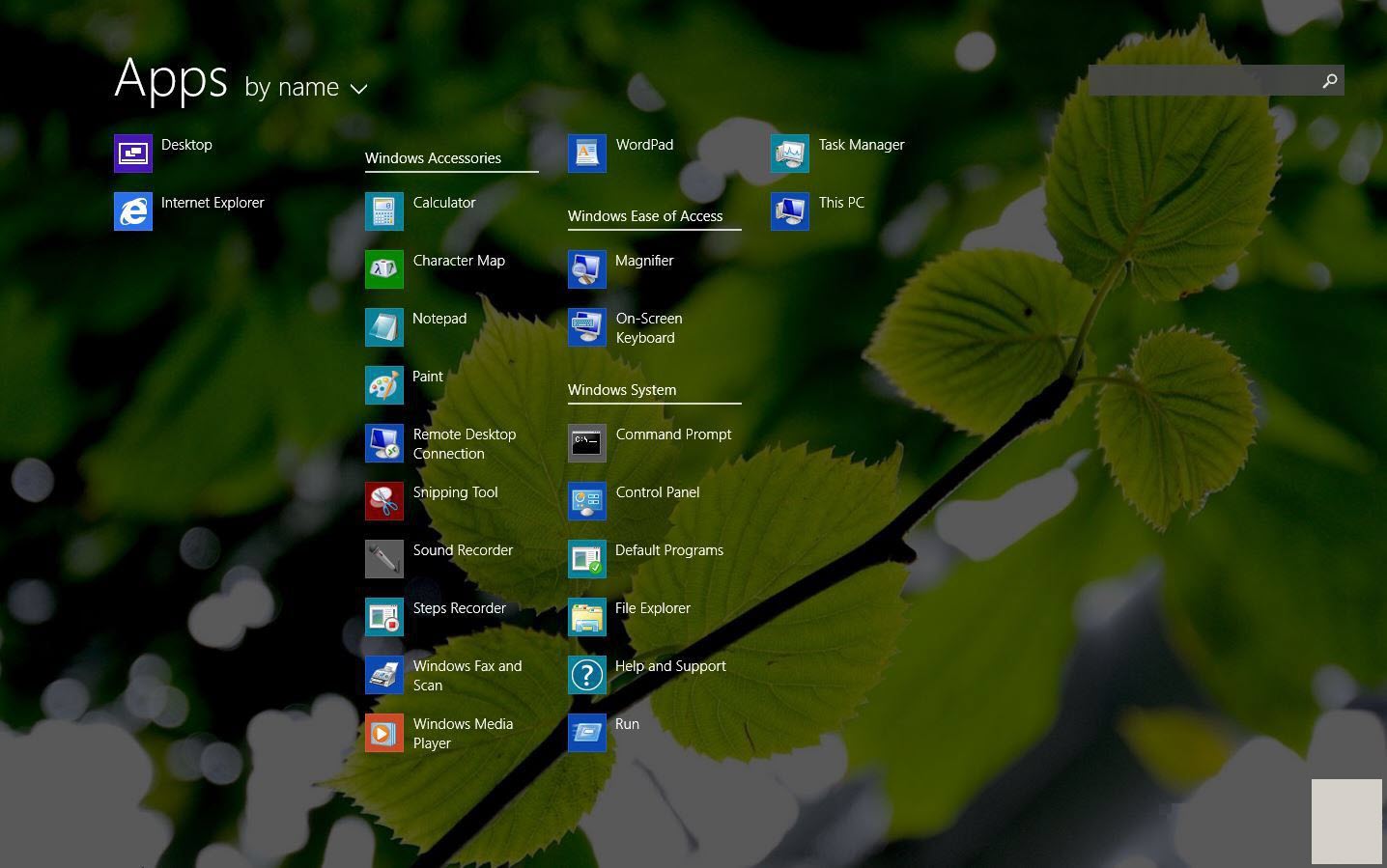The width and height of the screenshot is (1387, 868).
Task: Open the Sound Recorder icon
Action: [384, 559]
